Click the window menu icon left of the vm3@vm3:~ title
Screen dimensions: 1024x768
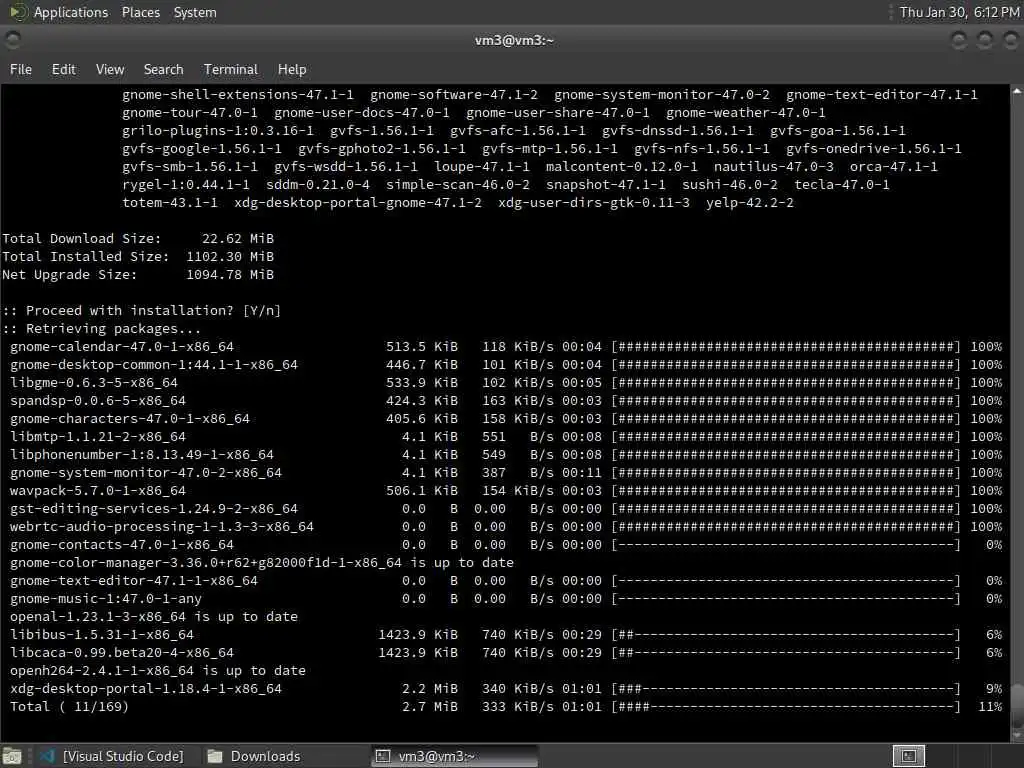click(12, 40)
